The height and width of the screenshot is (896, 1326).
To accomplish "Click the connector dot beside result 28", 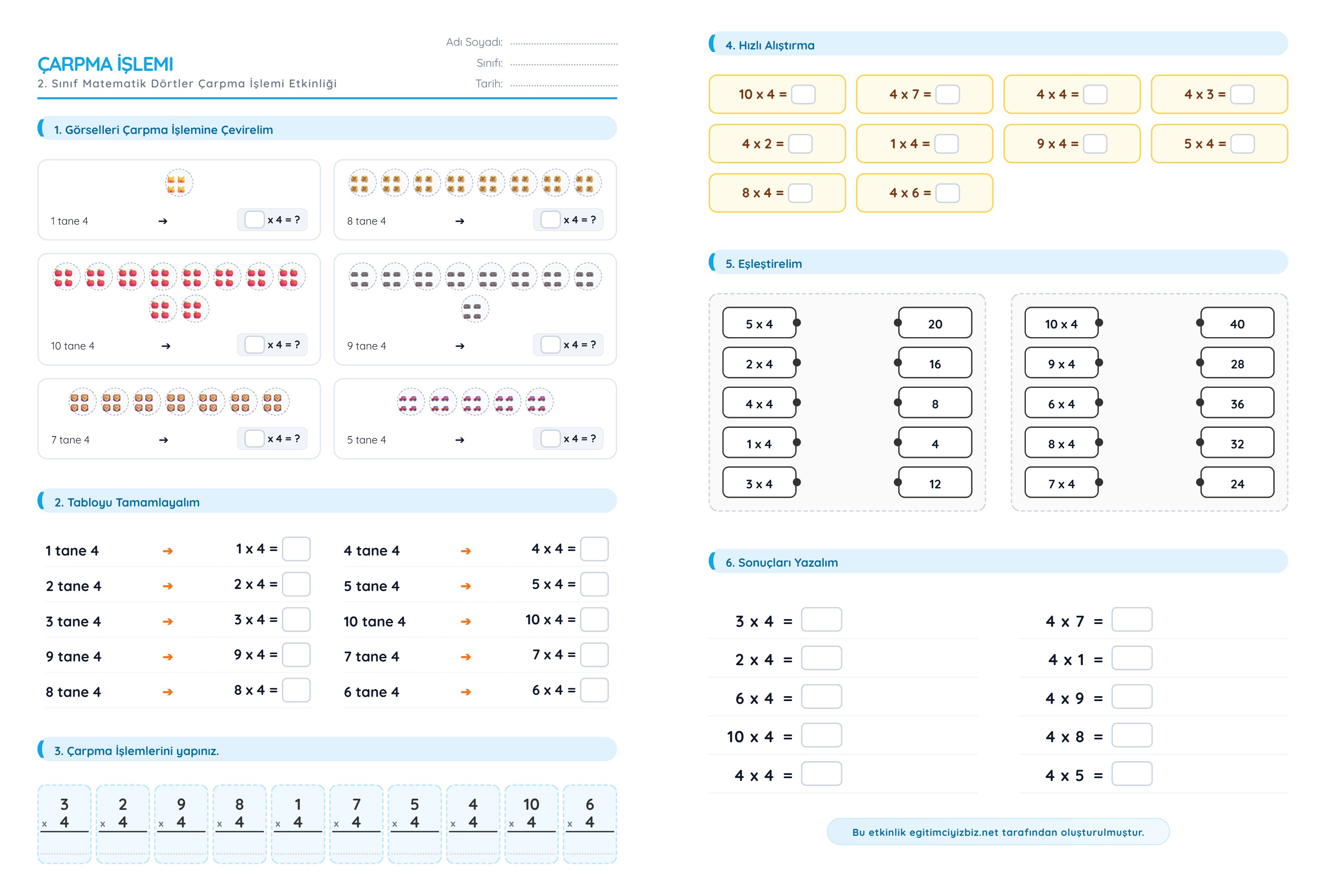I will [x=1200, y=363].
